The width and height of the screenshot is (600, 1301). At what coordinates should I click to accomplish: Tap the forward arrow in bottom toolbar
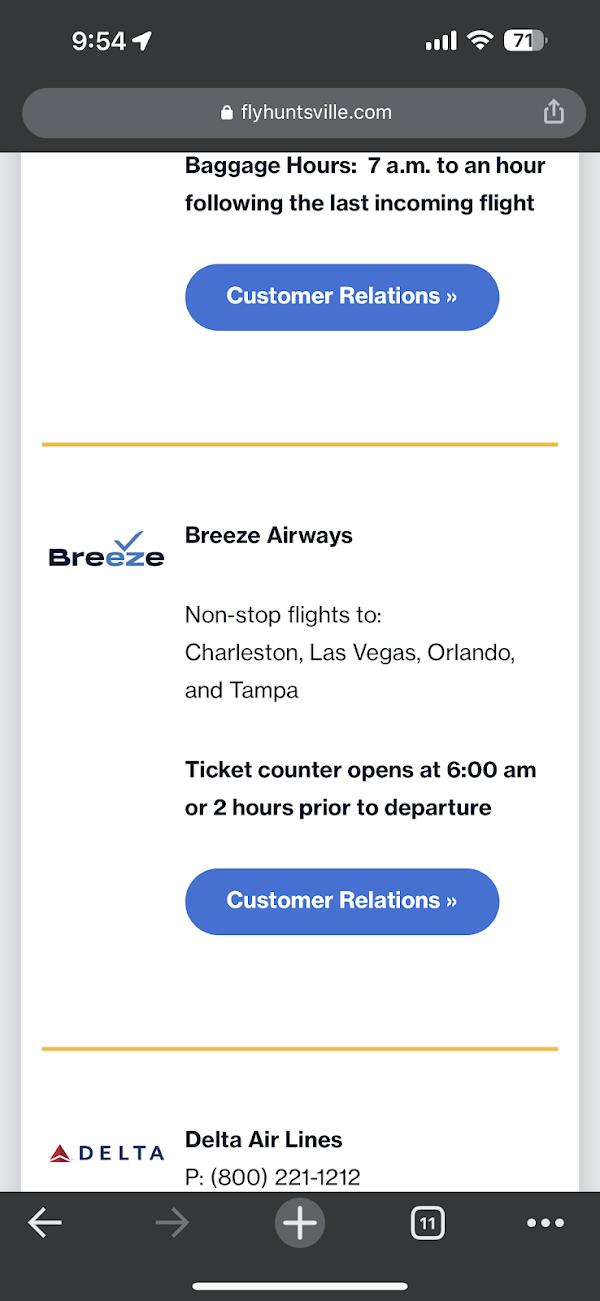click(x=172, y=1222)
